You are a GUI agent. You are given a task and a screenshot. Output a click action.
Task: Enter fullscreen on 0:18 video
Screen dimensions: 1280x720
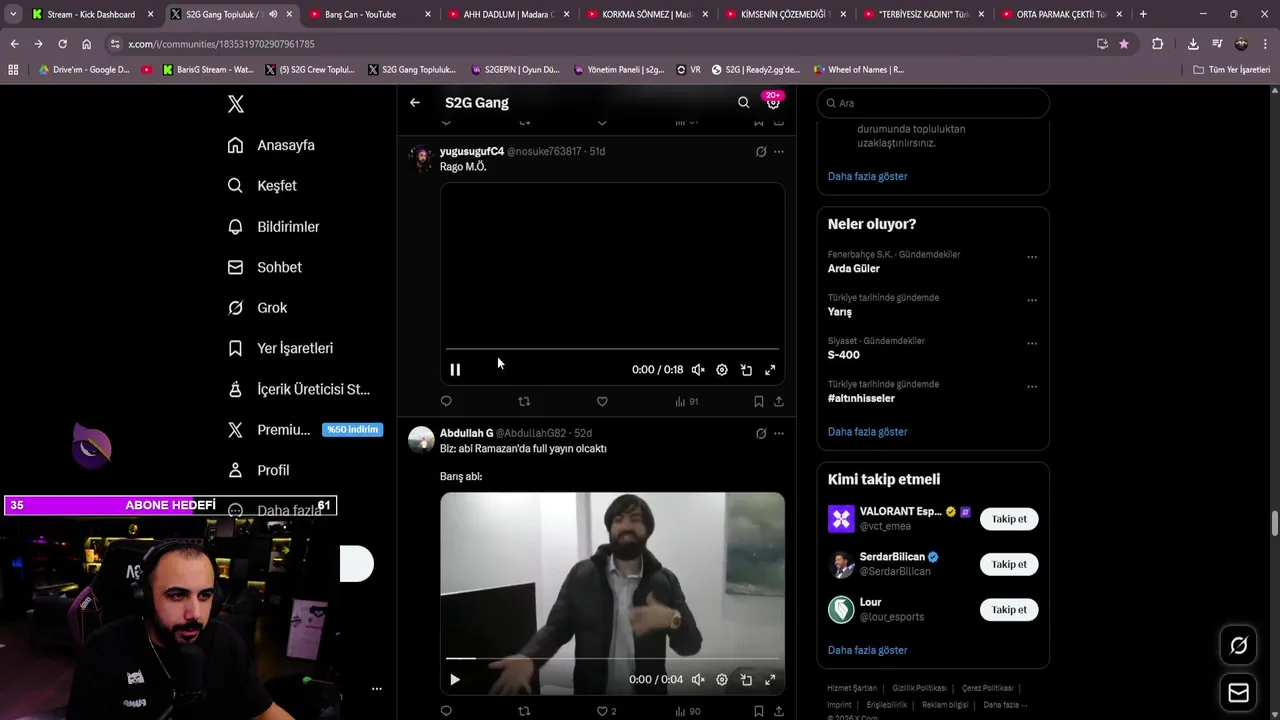tap(770, 370)
